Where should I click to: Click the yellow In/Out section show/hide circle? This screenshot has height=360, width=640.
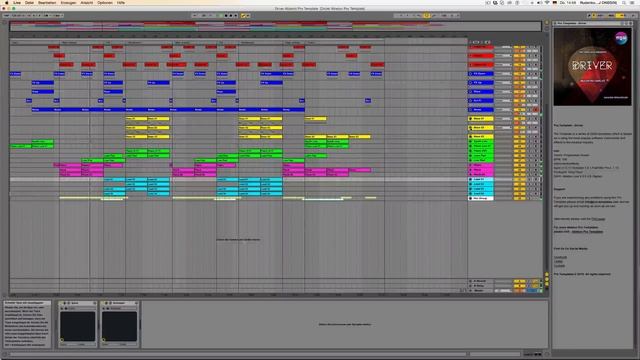[547, 275]
